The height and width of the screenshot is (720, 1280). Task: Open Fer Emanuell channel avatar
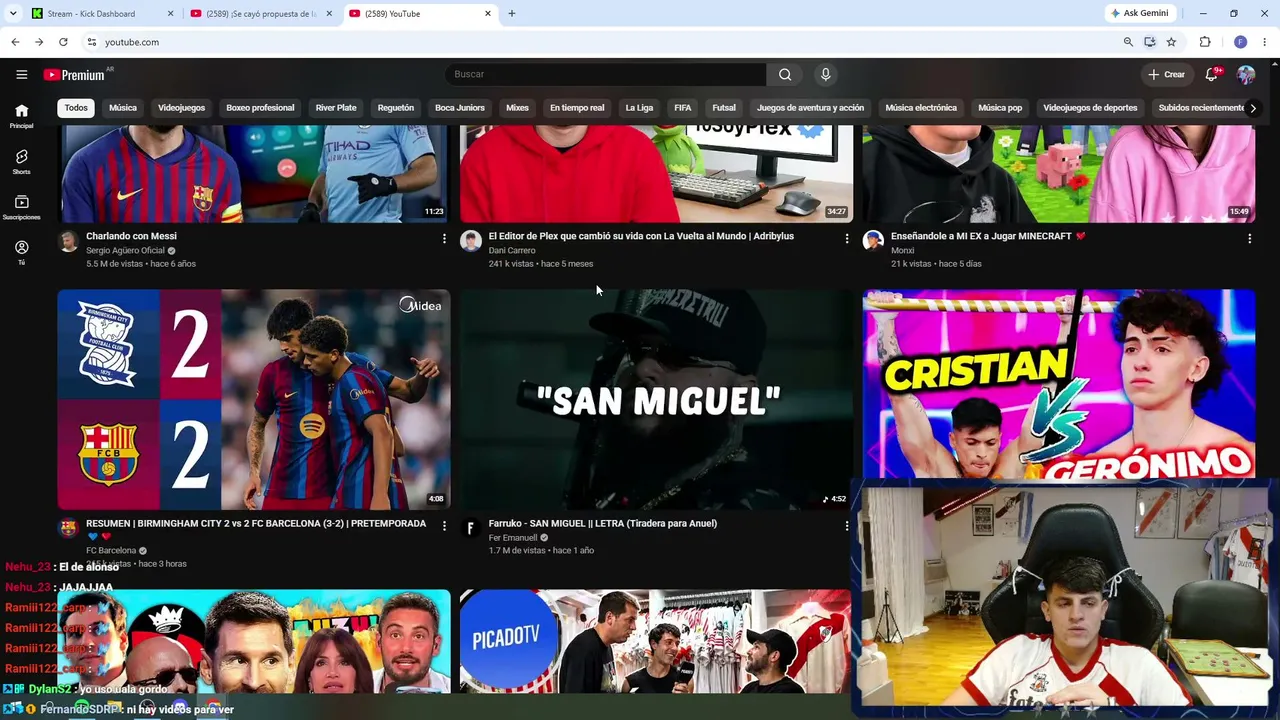click(471, 528)
